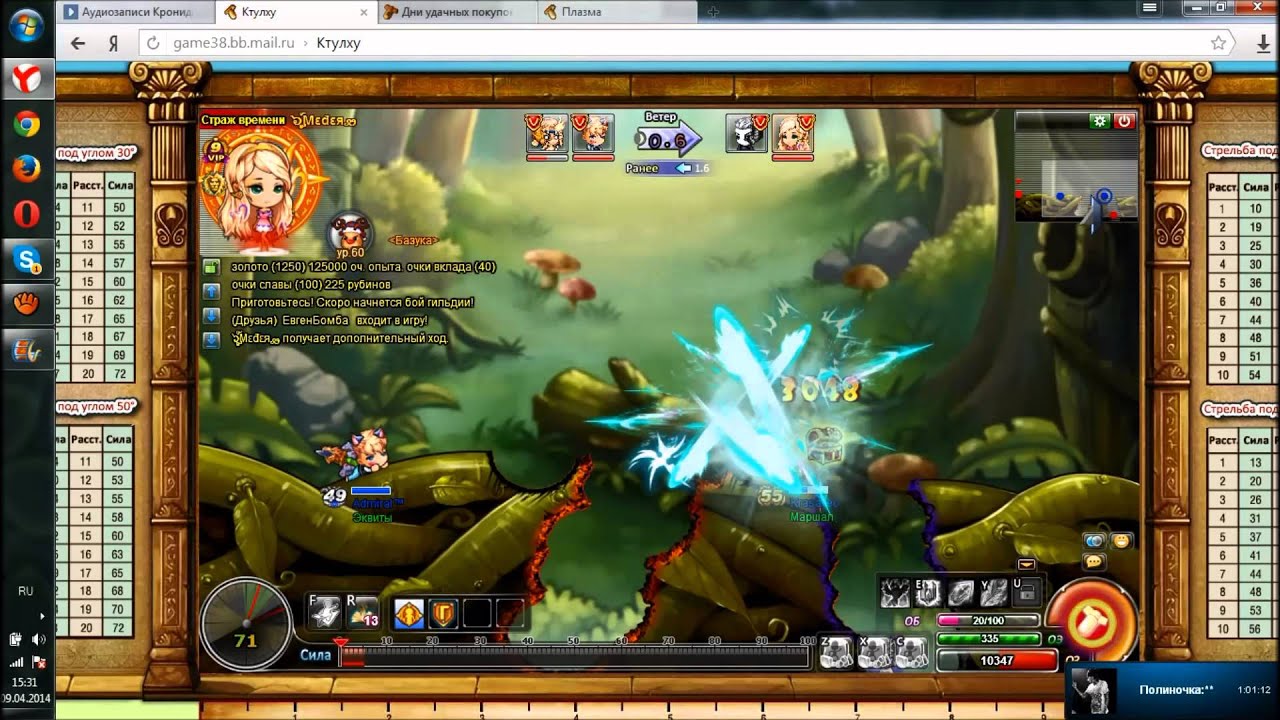
Task: Toggle chat lock with the green padlock
Action: pyautogui.click(x=211, y=267)
